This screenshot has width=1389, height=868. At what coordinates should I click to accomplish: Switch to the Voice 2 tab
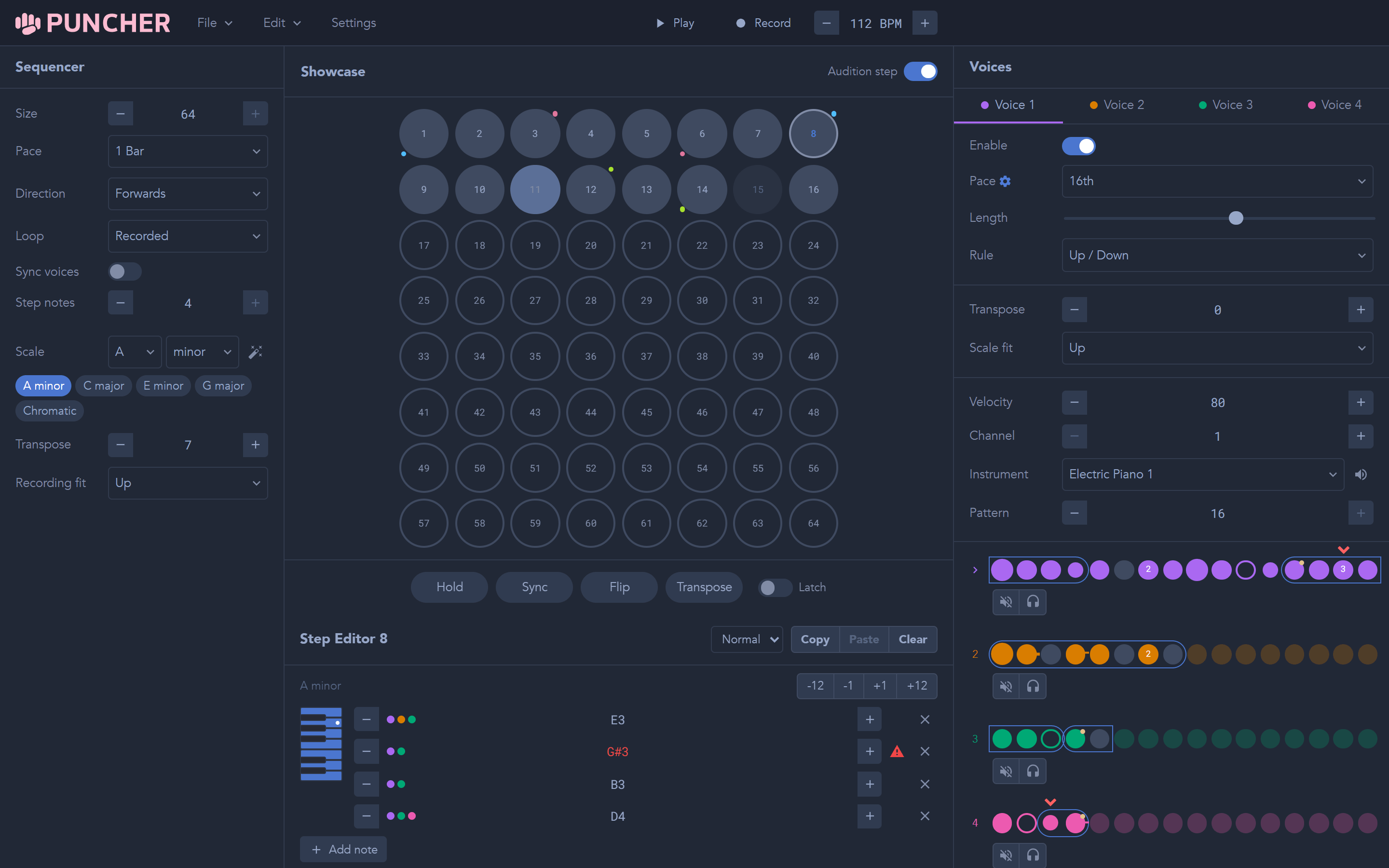tap(1117, 105)
